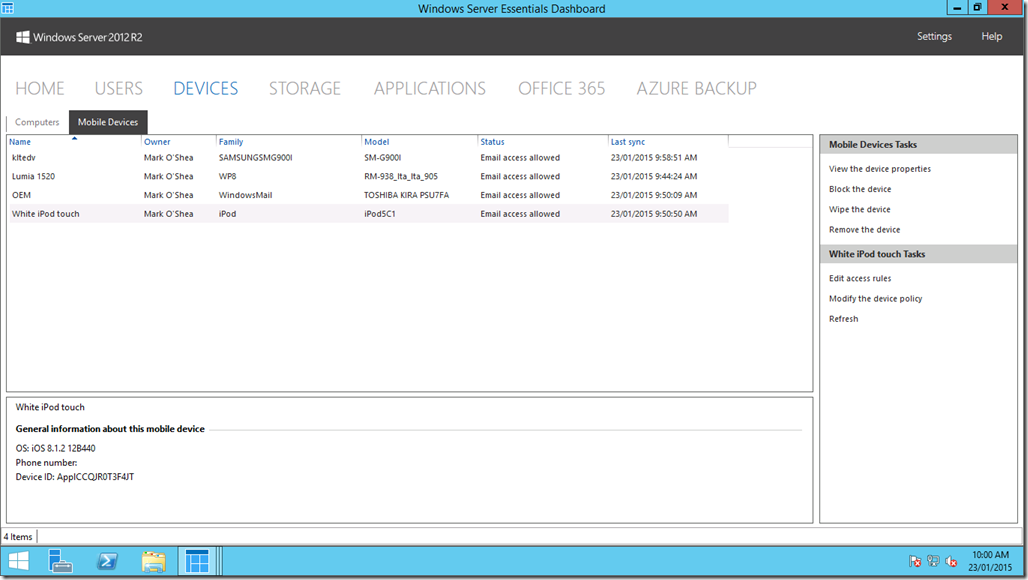The height and width of the screenshot is (580, 1028).
Task: Click the TOSHIBA KIRA PSU7FA model cell
Action: (406, 195)
